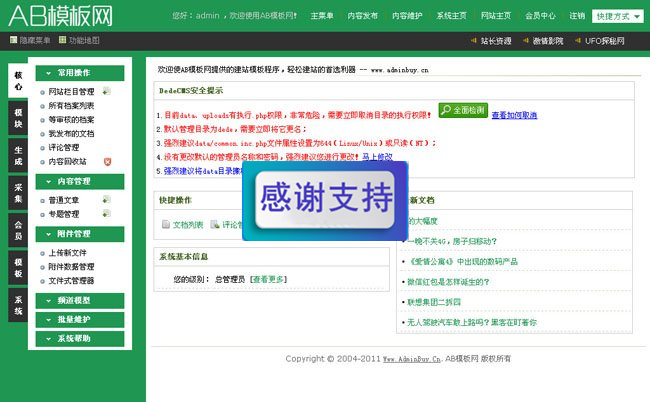Switch to the 模块 sidebar tab
The image size is (650, 402).
click(x=18, y=118)
